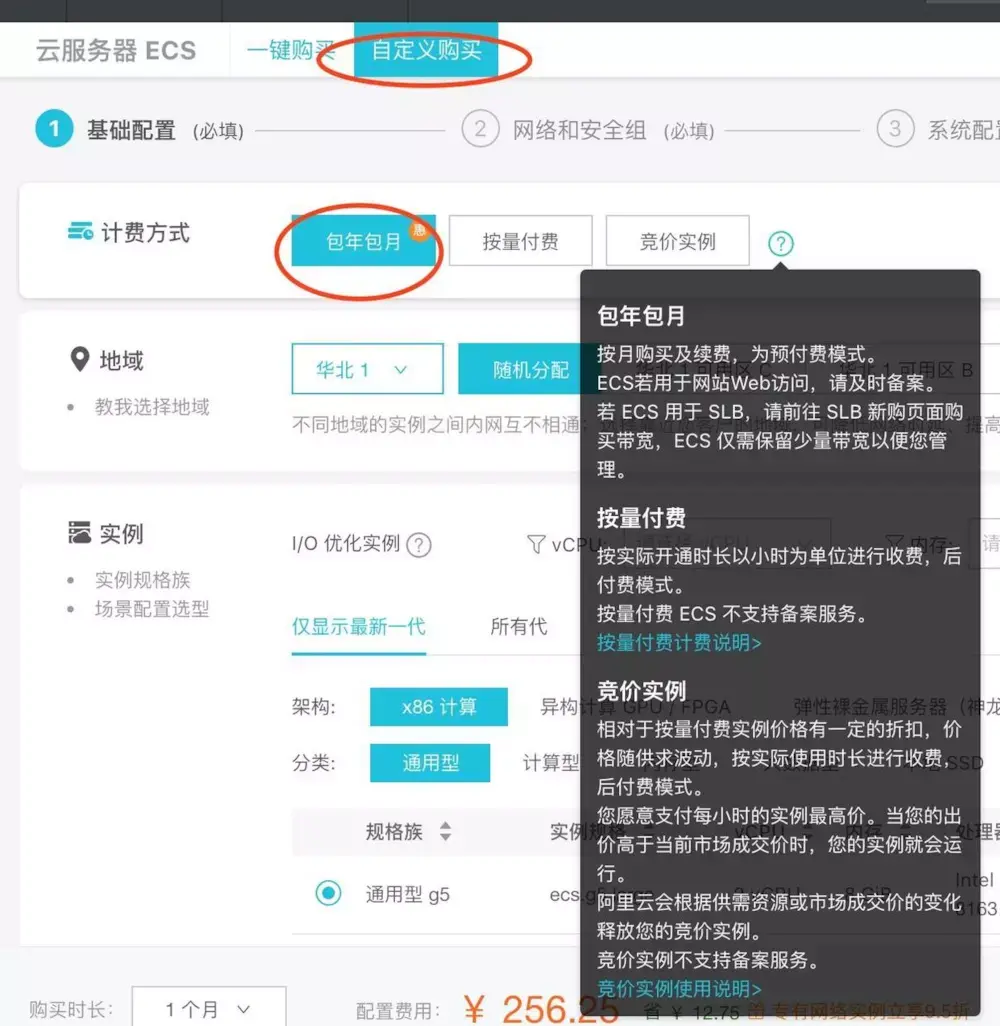Click the 实例 section icon
1000x1026 pixels.
point(79,533)
